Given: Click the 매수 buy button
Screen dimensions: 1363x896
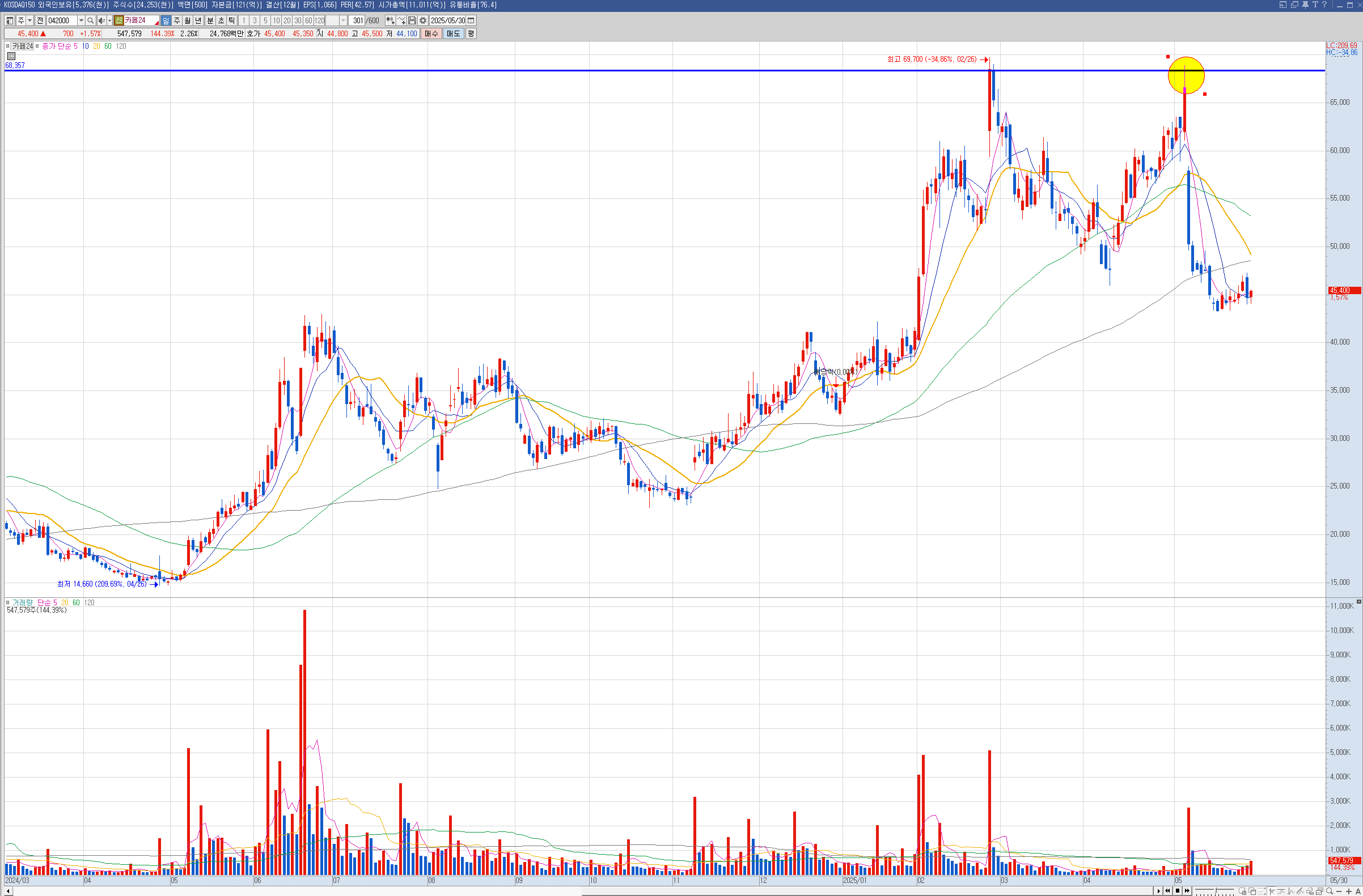Looking at the screenshot, I should coord(431,34).
